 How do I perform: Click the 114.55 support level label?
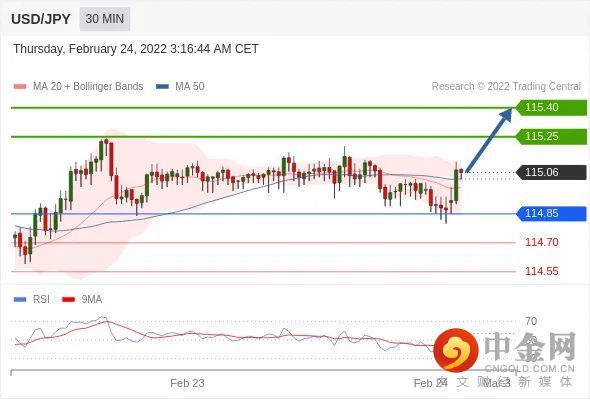(542, 271)
